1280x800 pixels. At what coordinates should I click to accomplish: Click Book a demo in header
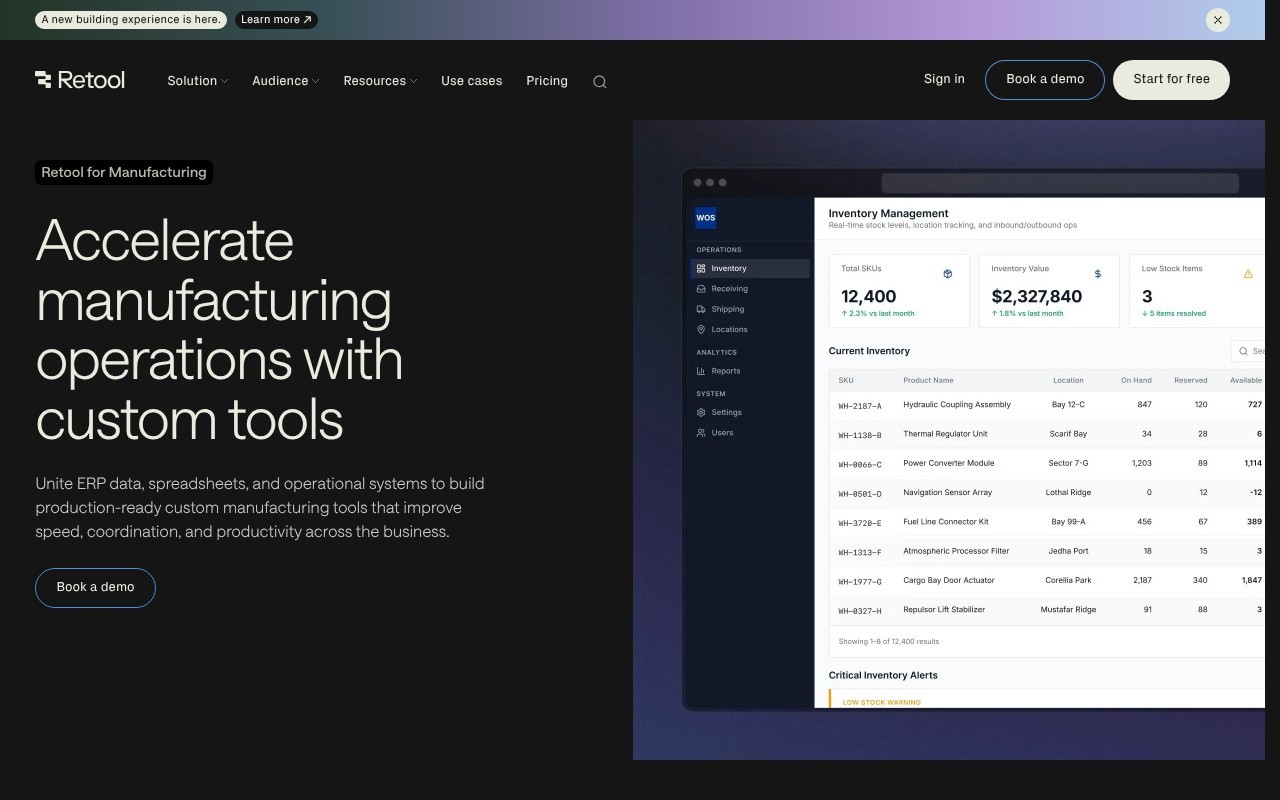pos(1045,80)
